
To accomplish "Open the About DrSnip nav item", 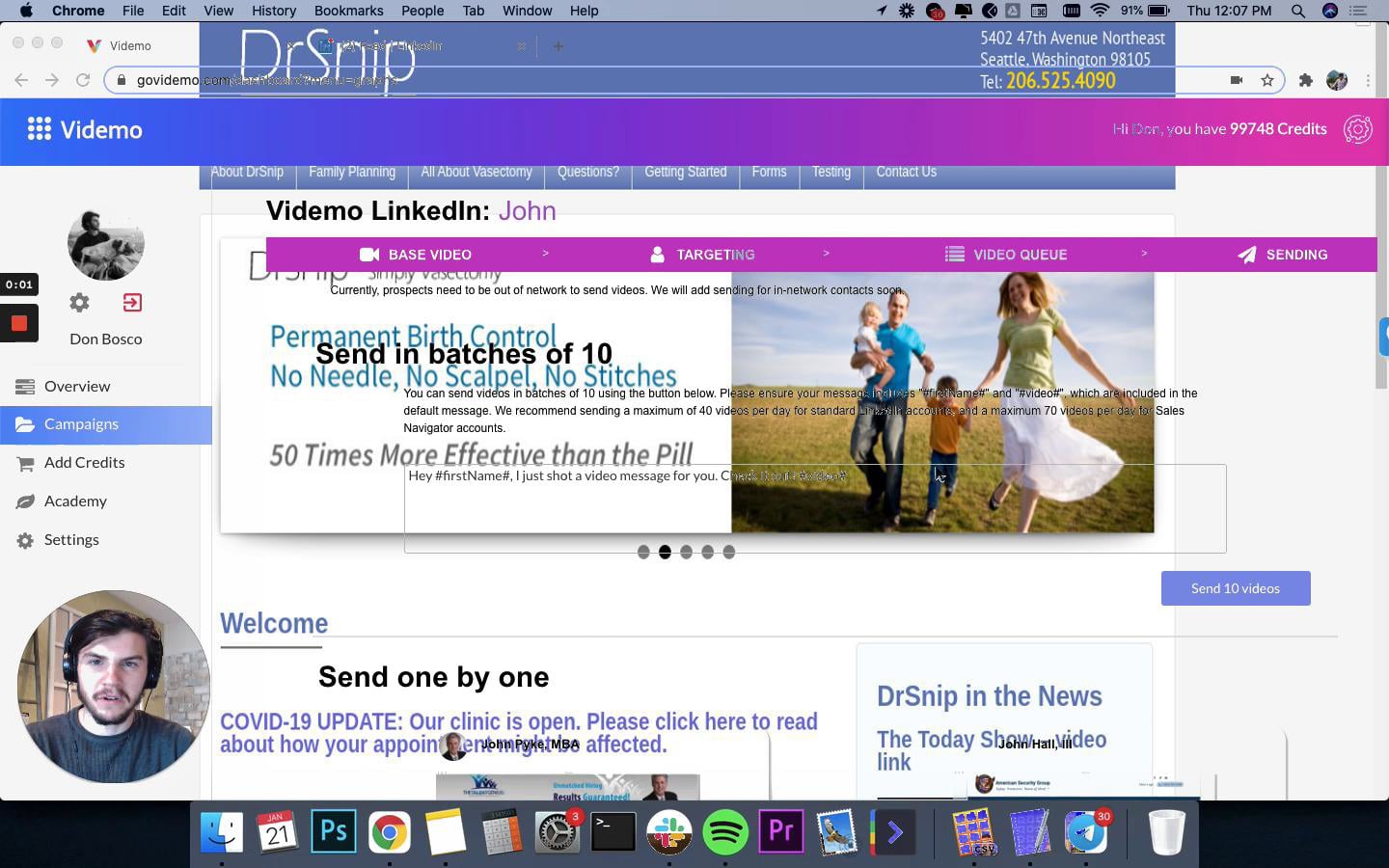I will tap(247, 172).
